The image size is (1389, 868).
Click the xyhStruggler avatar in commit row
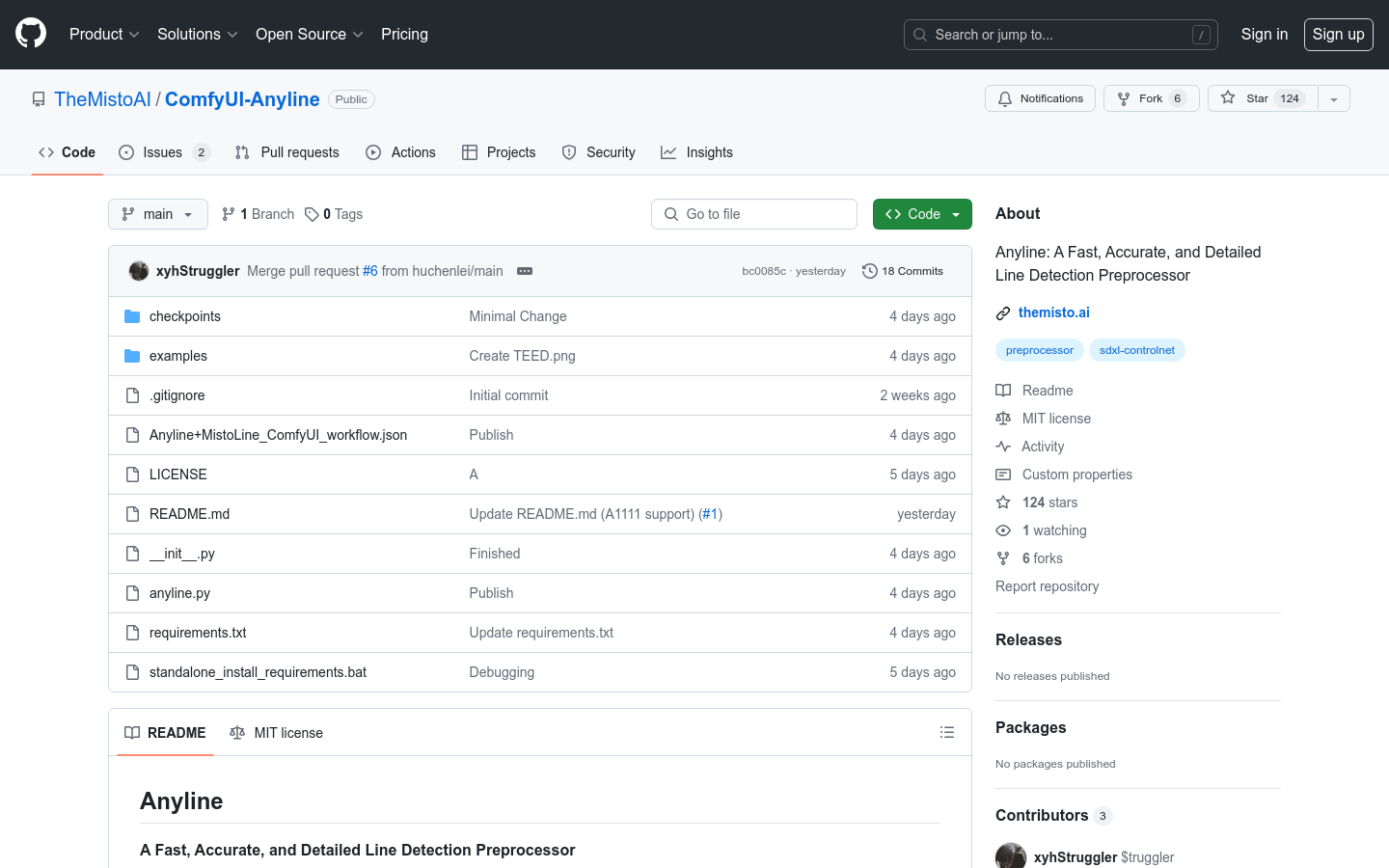pyautogui.click(x=139, y=271)
